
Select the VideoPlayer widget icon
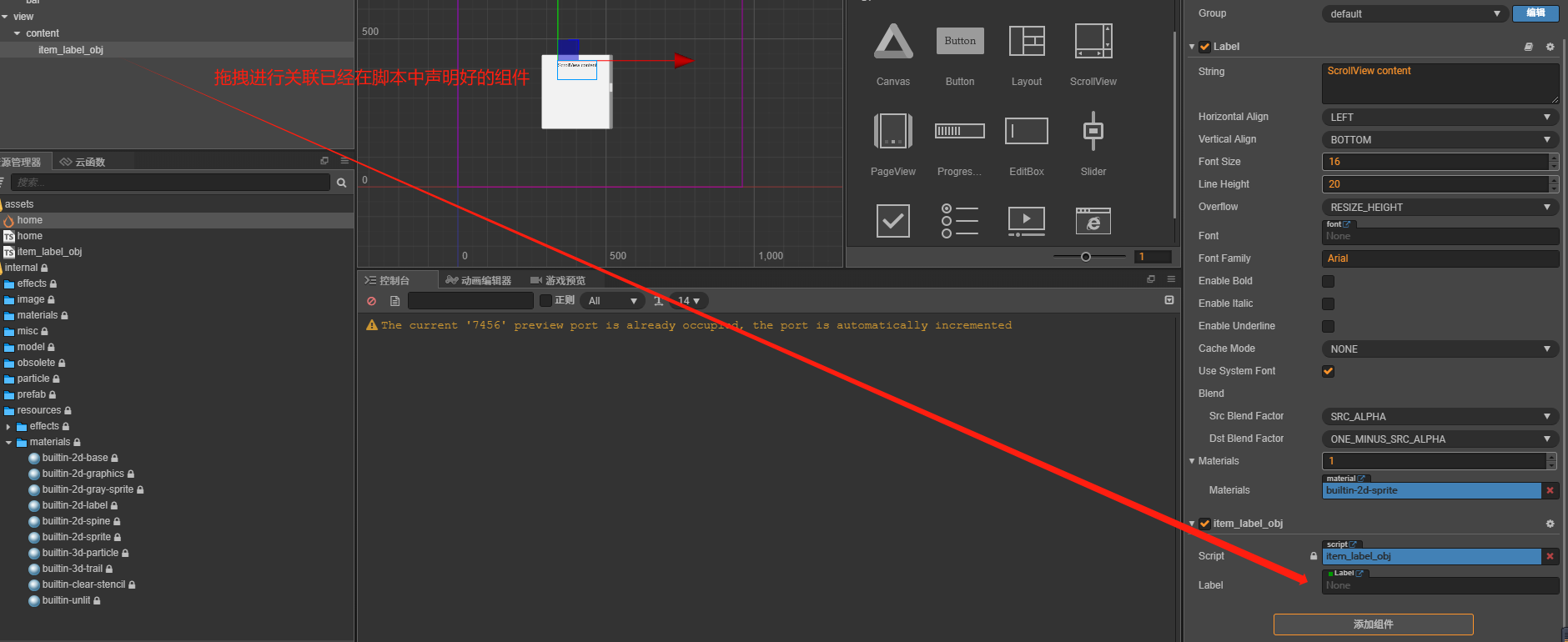1027,221
